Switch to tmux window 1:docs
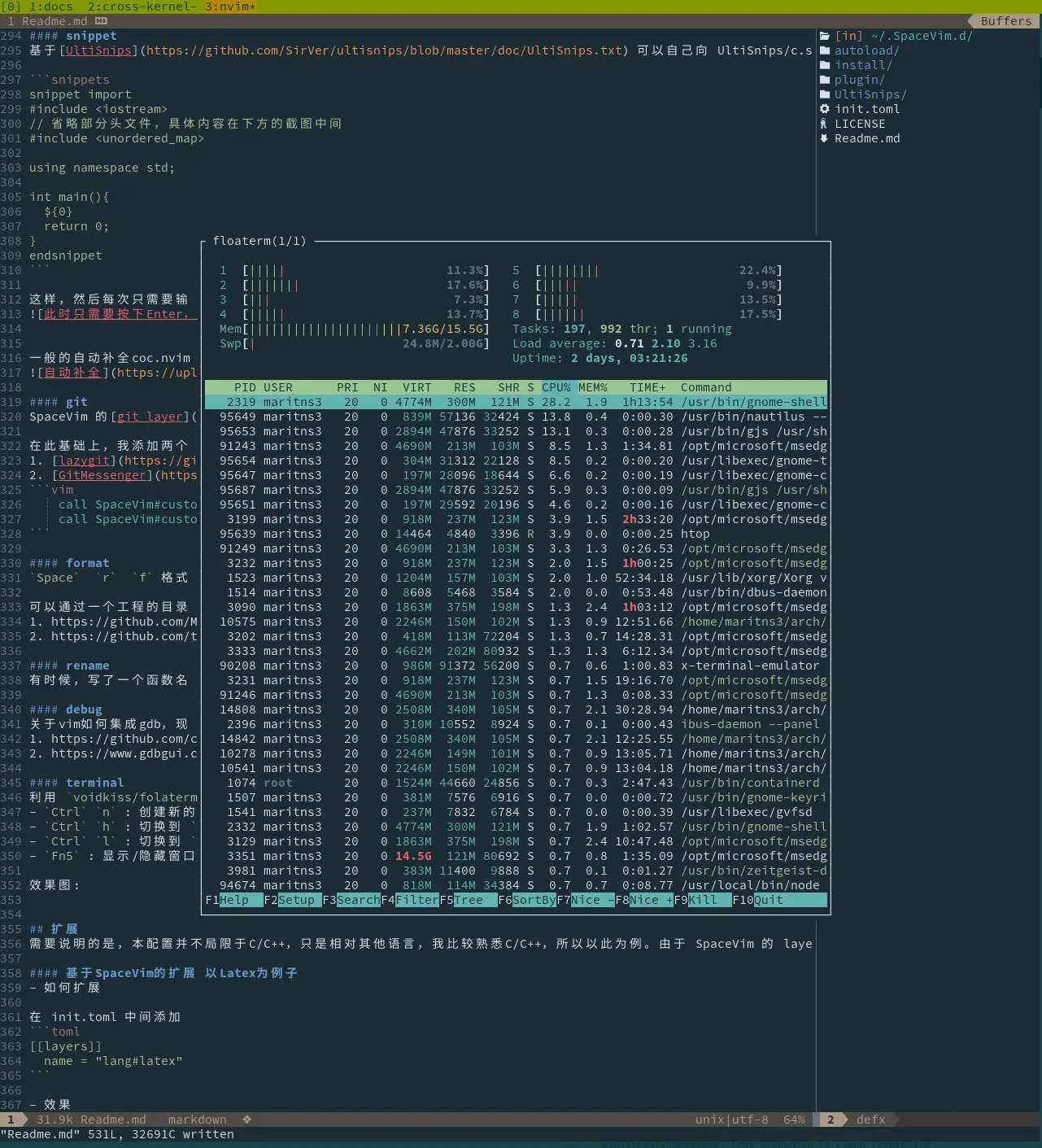 pyautogui.click(x=51, y=7)
